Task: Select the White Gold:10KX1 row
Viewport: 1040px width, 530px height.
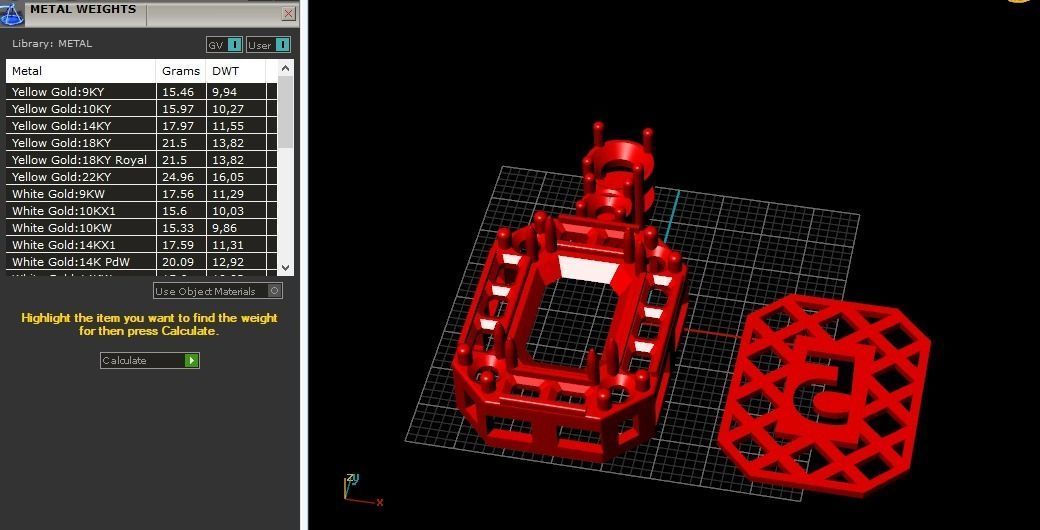Action: (141, 211)
